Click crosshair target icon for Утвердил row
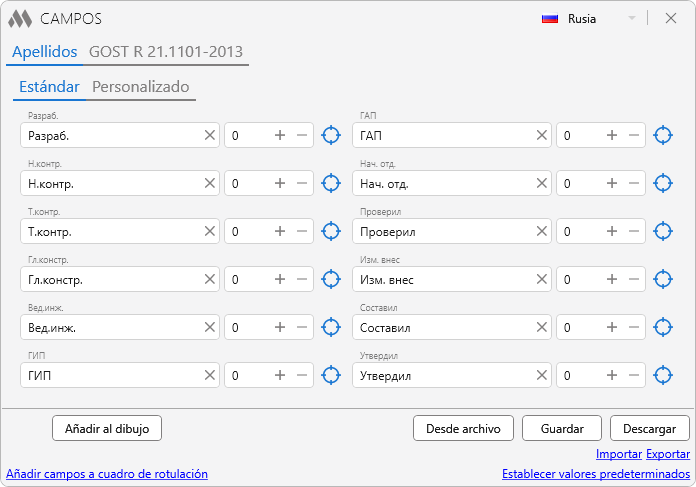The width and height of the screenshot is (696, 487). tap(662, 376)
